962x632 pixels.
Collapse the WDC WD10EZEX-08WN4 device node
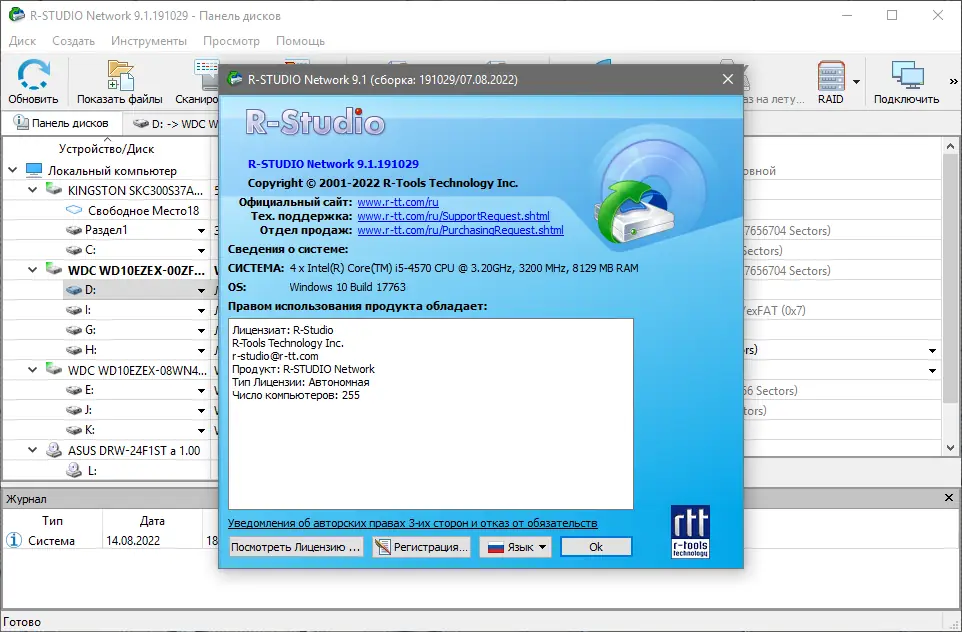33,370
